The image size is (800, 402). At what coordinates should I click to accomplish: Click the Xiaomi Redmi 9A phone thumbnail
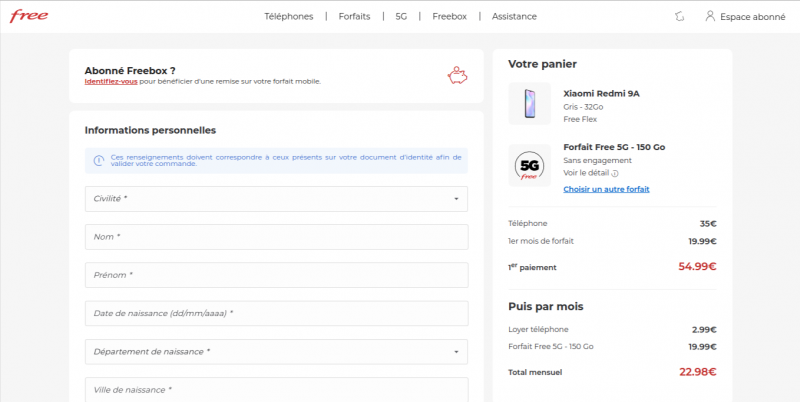pyautogui.click(x=529, y=104)
